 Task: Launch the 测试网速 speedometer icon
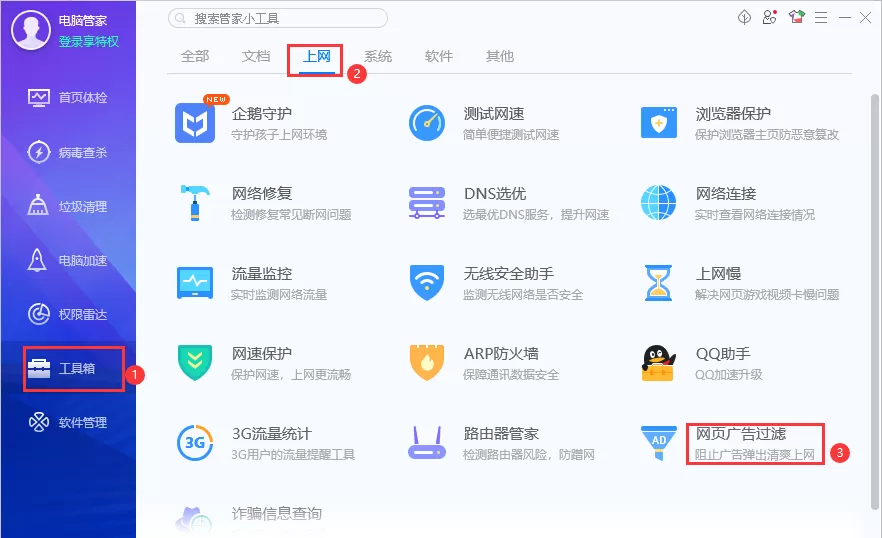[x=427, y=123]
